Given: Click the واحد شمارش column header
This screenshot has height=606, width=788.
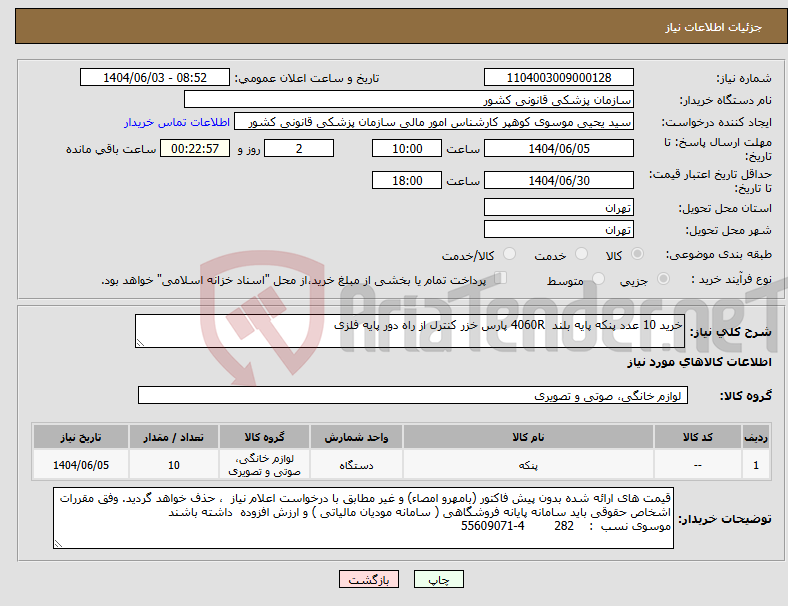Looking at the screenshot, I should coord(356,437).
